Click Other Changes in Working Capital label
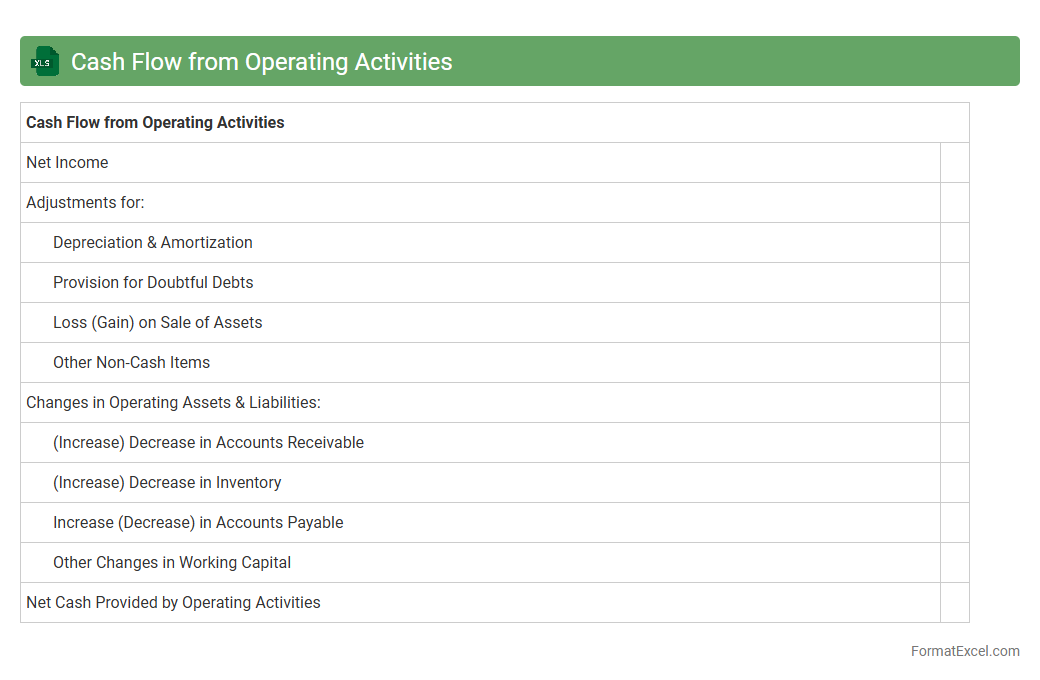Image resolution: width=1040 pixels, height=680 pixels. 172,563
